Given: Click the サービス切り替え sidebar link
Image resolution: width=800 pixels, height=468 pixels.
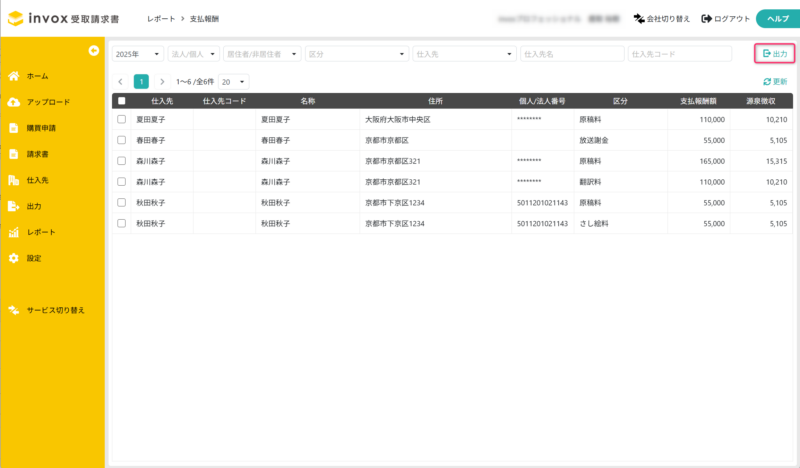Looking at the screenshot, I should pos(56,310).
